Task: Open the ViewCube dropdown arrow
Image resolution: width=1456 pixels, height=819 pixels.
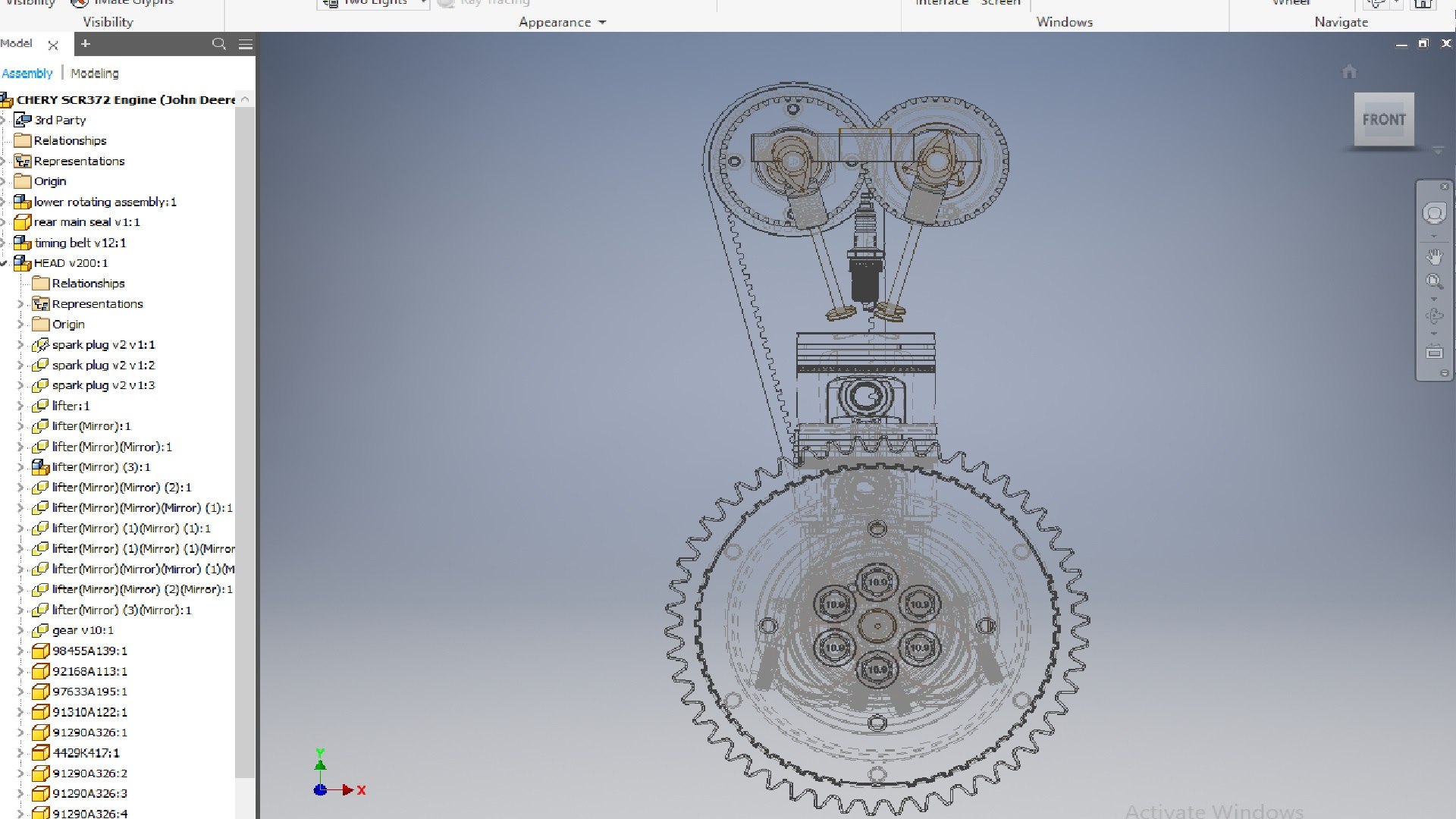Action: coord(1438,151)
